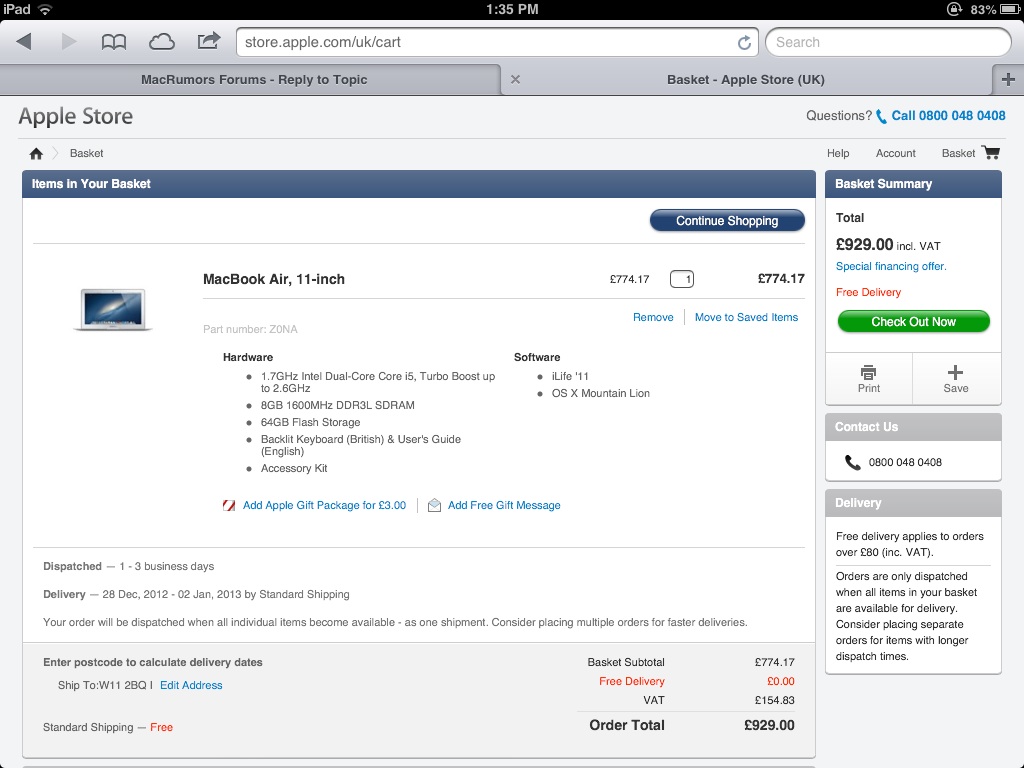
Task: Tap the Safari back arrow
Action: [x=24, y=42]
